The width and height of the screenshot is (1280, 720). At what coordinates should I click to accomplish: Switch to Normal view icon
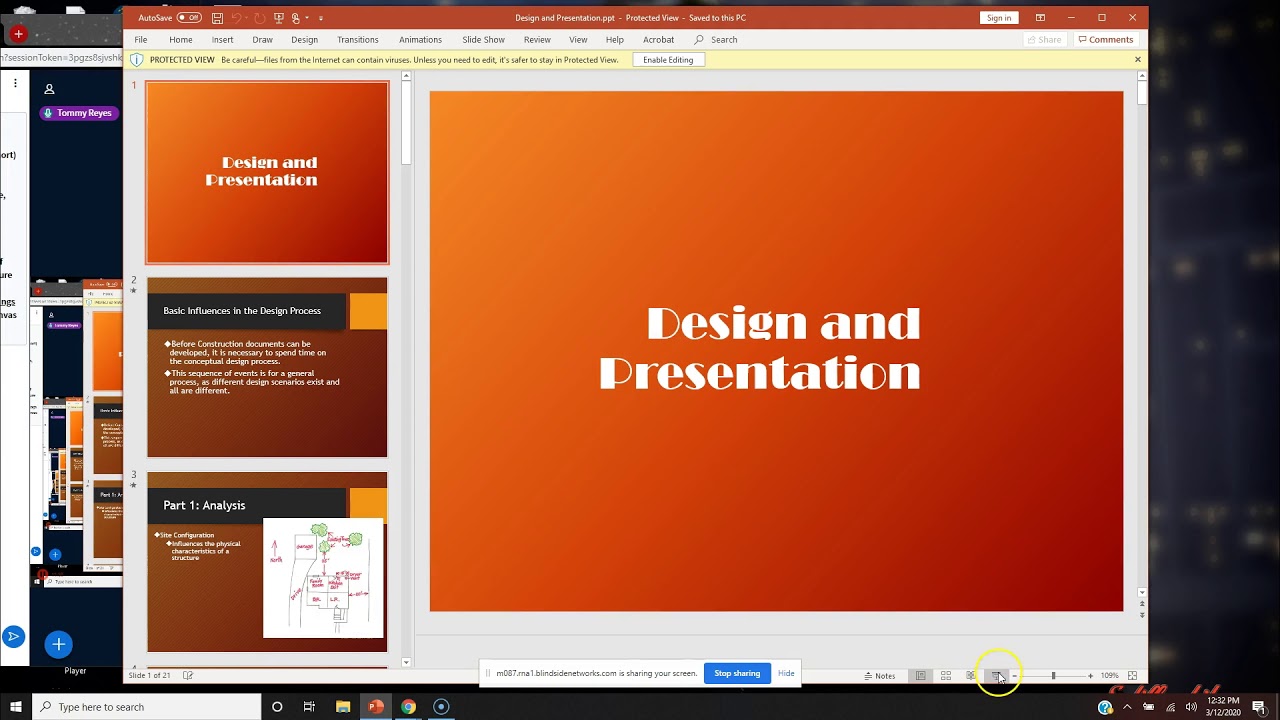921,676
